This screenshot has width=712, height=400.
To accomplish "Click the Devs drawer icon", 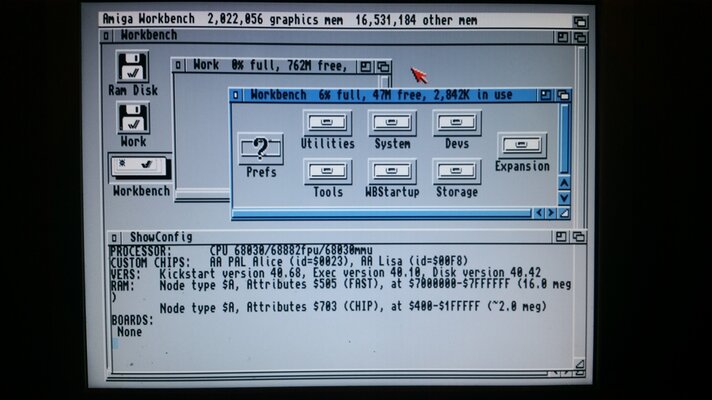I will coord(456,123).
